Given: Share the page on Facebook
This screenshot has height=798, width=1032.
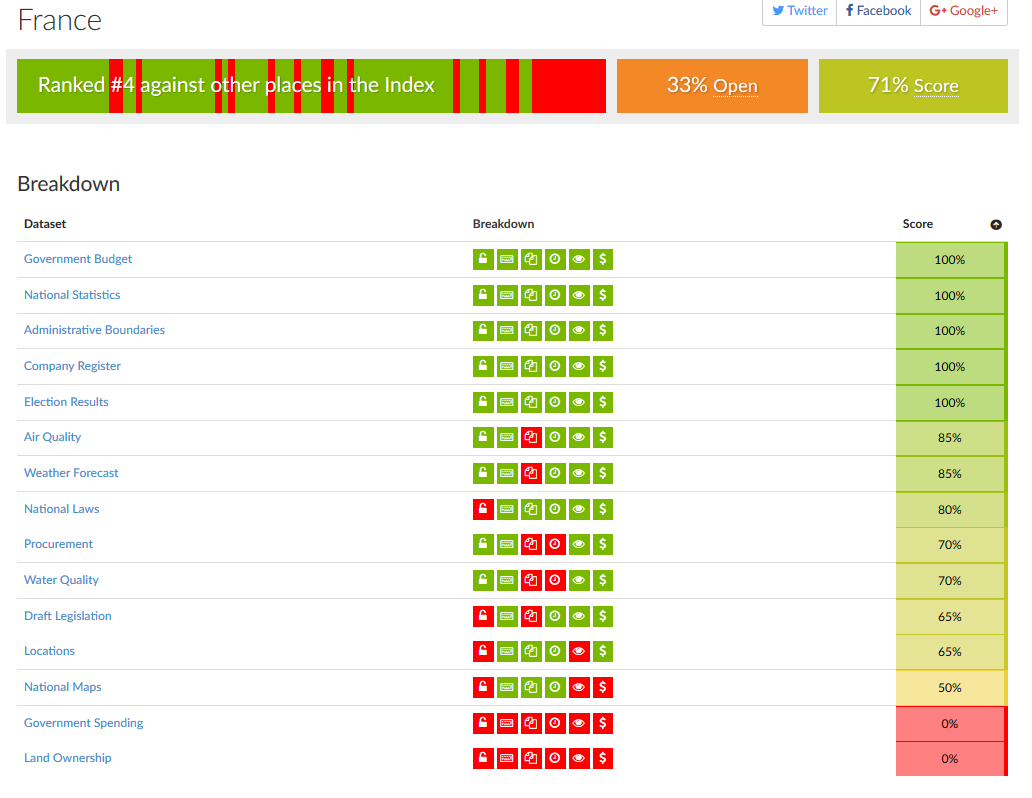Looking at the screenshot, I should pos(878,11).
